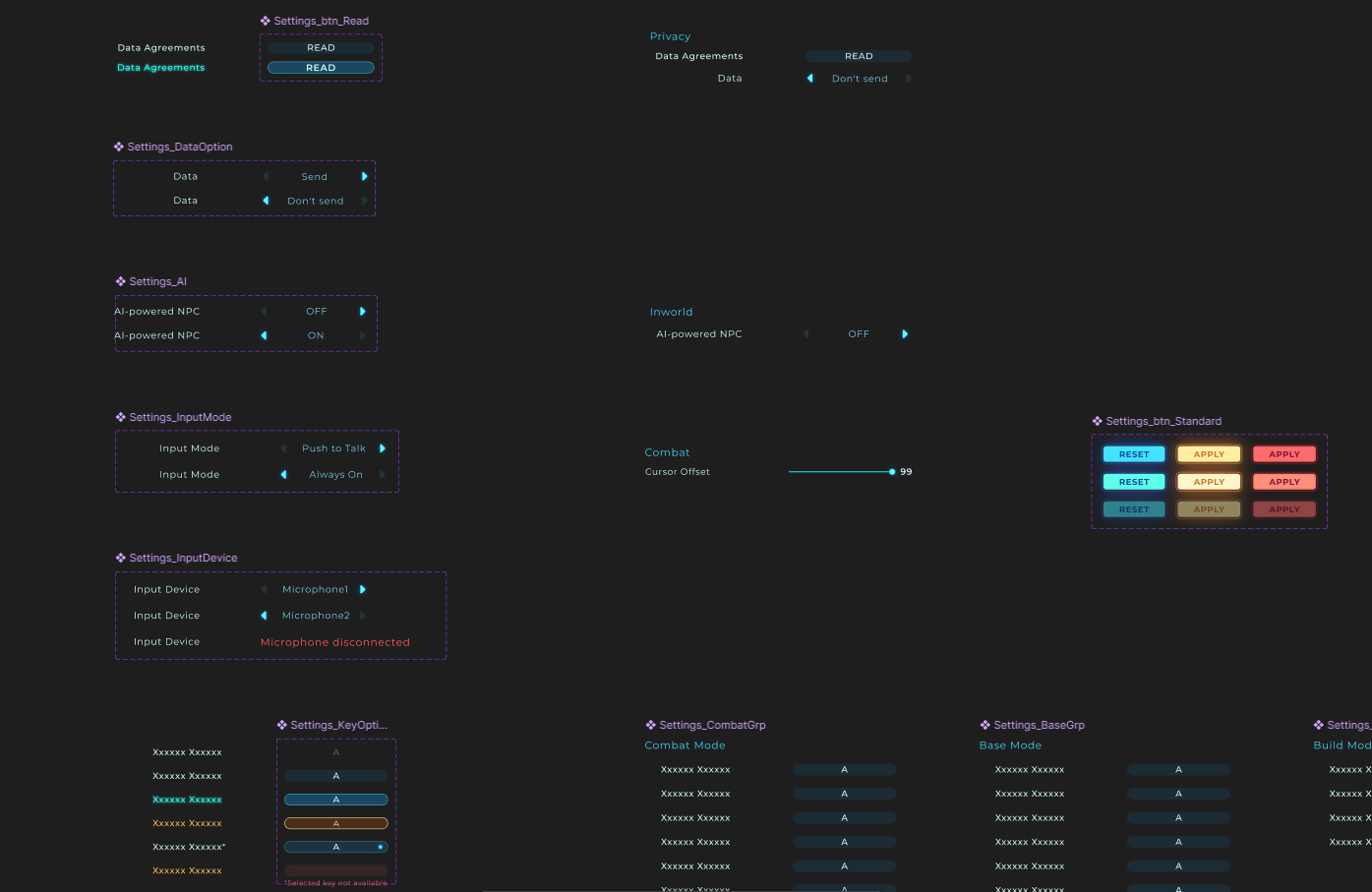Click right arrow beside OFF under Inworld
The width and height of the screenshot is (1372, 892).
905,334
